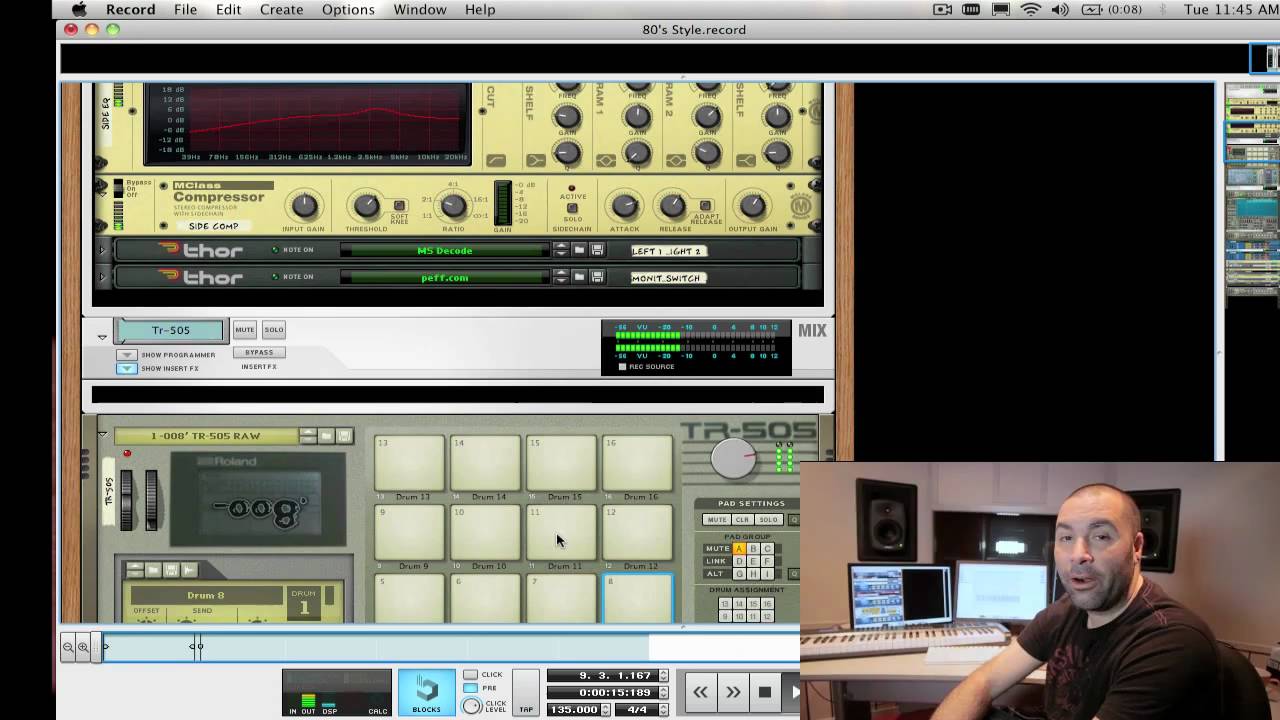Toggle sidechain Solo on the compressor
The image size is (1280, 720).
572,208
